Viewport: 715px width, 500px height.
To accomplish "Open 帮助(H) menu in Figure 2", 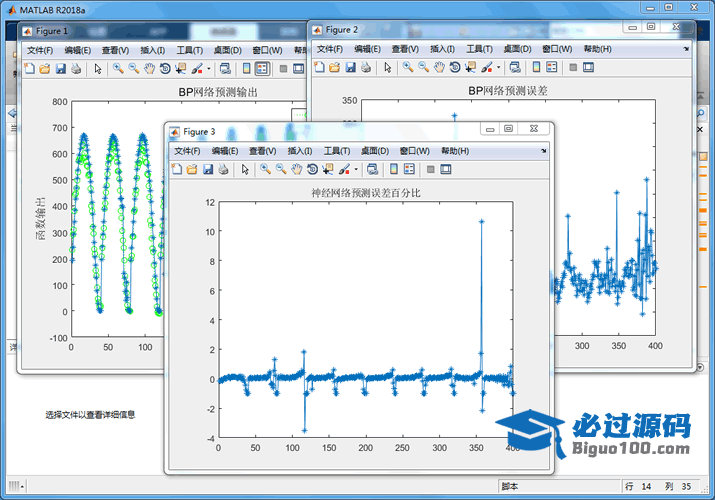I will (597, 49).
